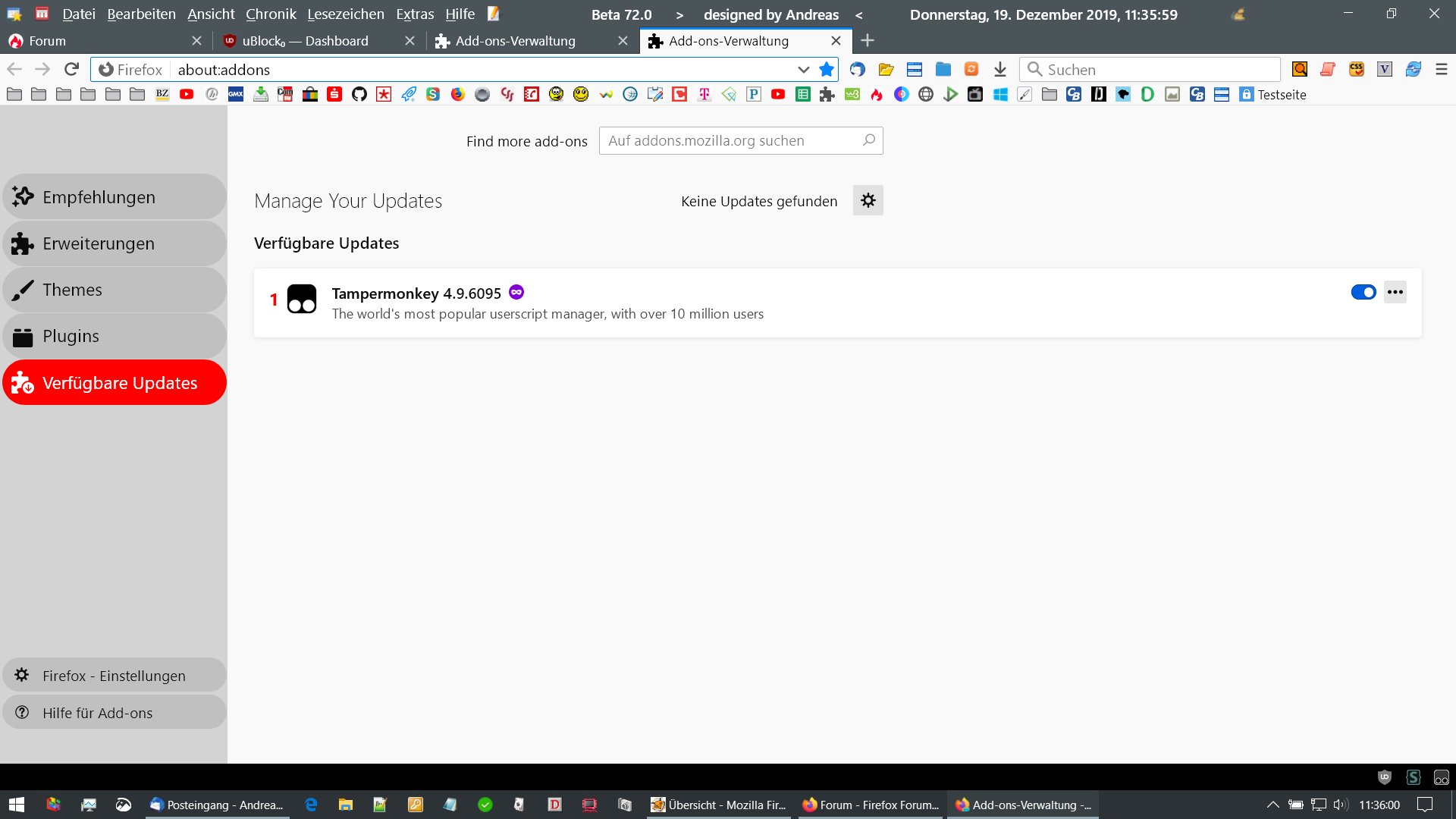Viewport: 1456px width, 819px height.
Task: Open Firefox - Einstellungen link
Action: coord(114,675)
